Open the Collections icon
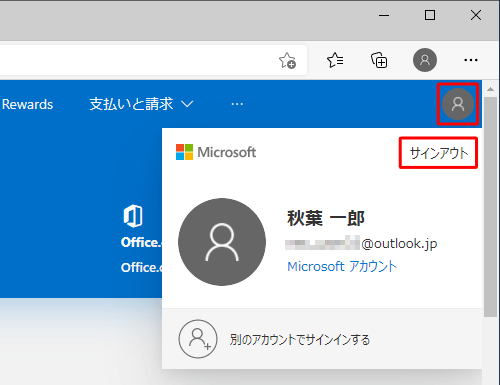This screenshot has width=500, height=385. 379,60
